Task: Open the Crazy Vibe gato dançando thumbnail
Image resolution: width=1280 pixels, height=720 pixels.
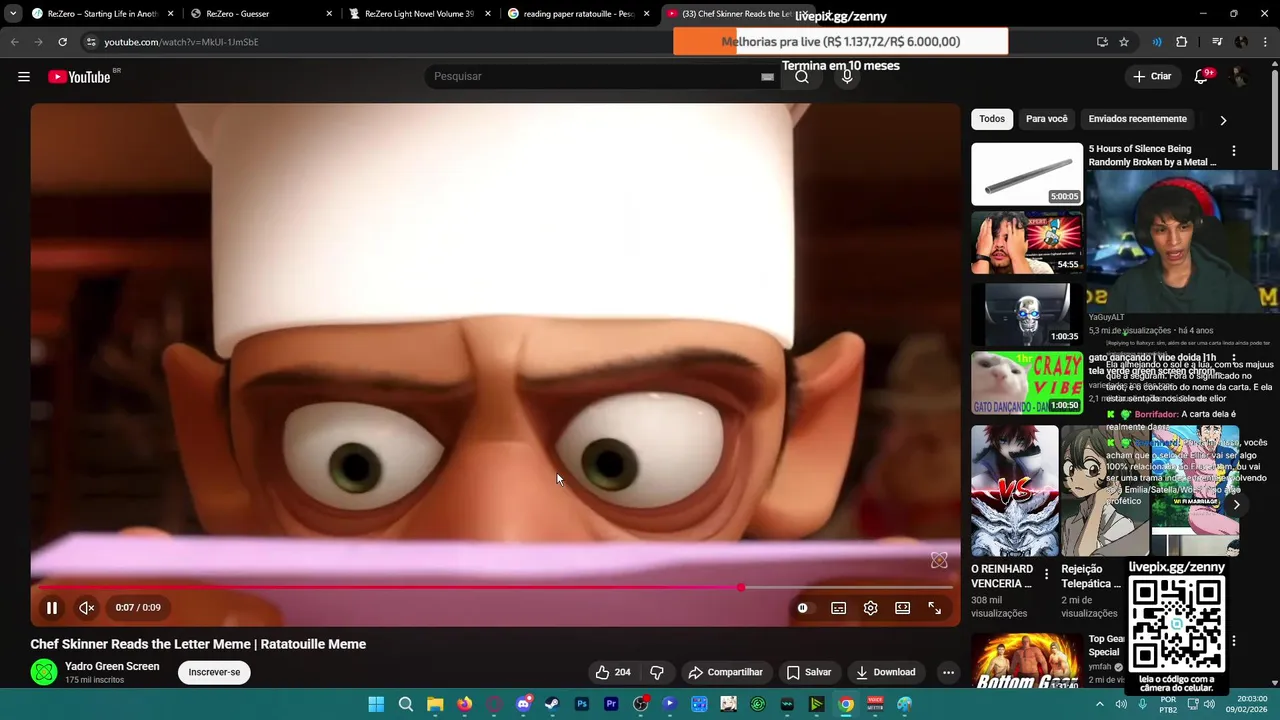Action: [1027, 382]
